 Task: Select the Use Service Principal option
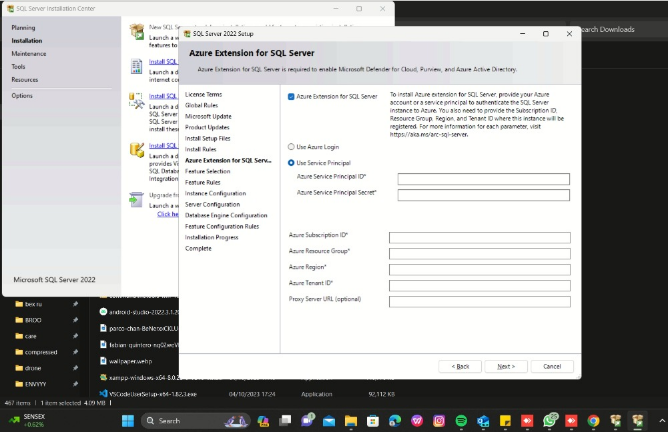[x=291, y=162]
